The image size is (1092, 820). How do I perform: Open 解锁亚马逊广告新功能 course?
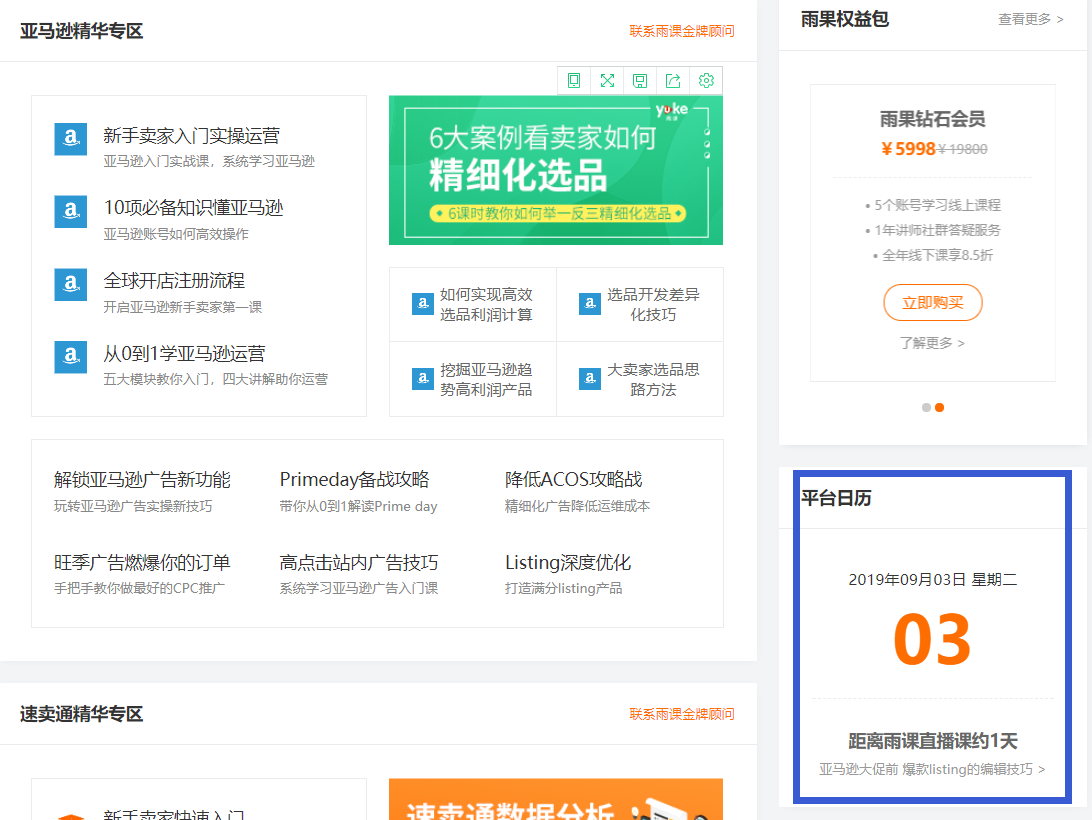click(142, 480)
